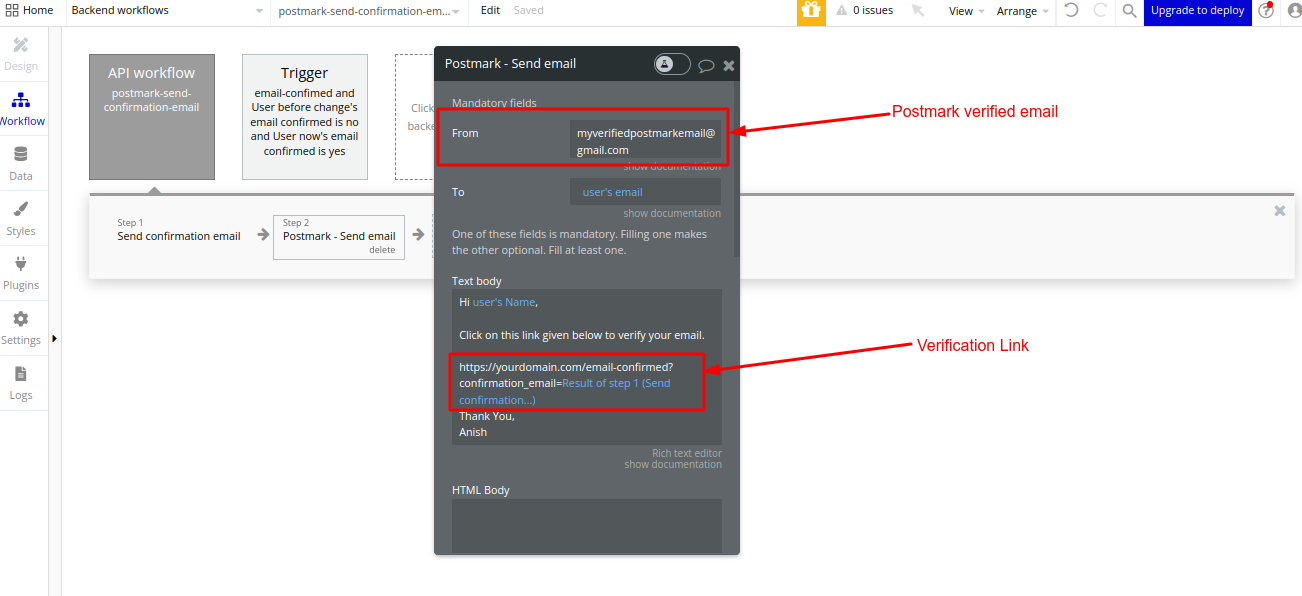
Task: Click the orange gift icon
Action: pyautogui.click(x=811, y=11)
